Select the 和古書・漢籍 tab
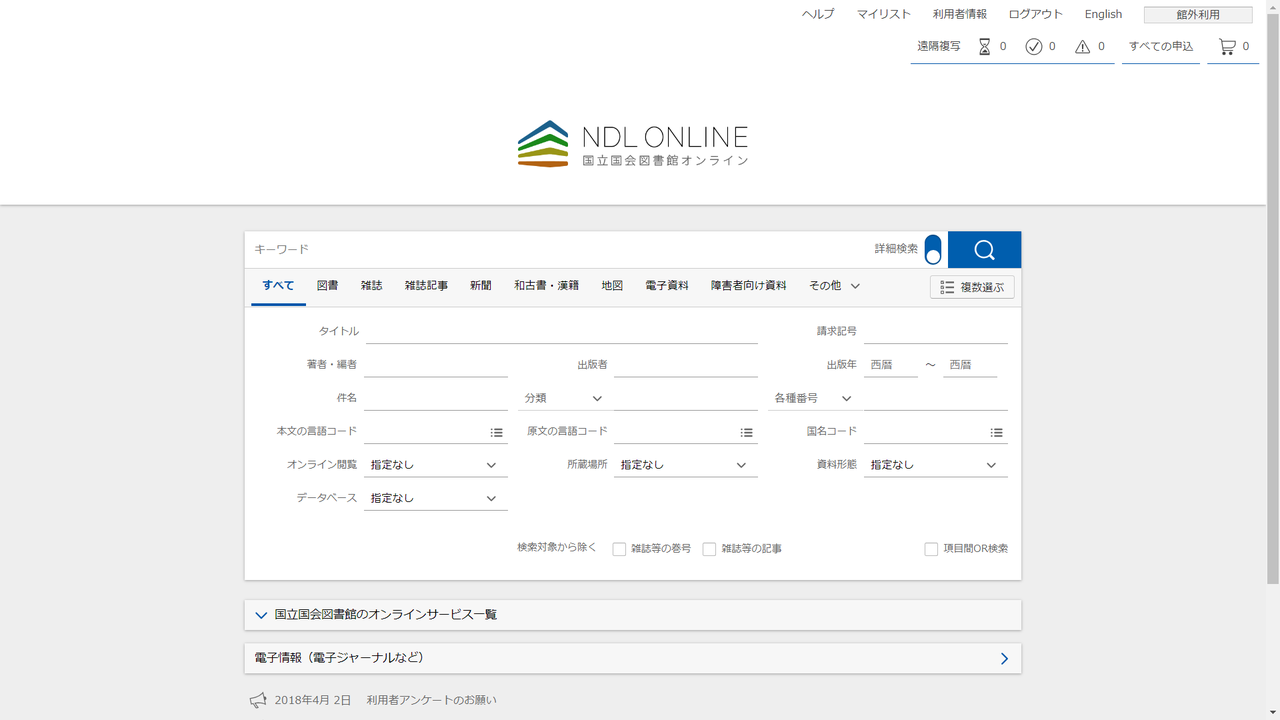1280x720 pixels. pyautogui.click(x=546, y=286)
